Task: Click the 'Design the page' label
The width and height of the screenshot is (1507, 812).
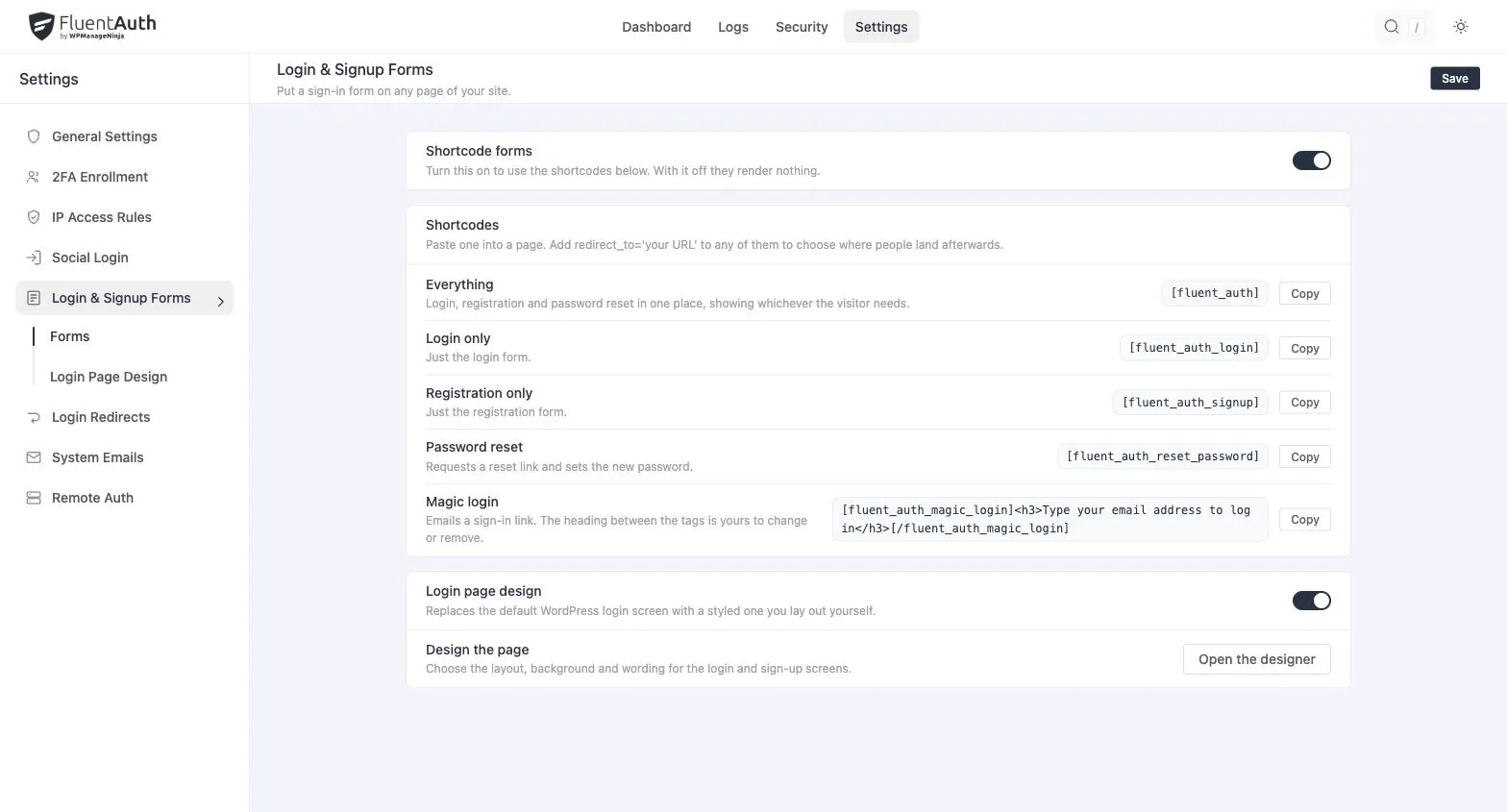Action: (x=478, y=650)
